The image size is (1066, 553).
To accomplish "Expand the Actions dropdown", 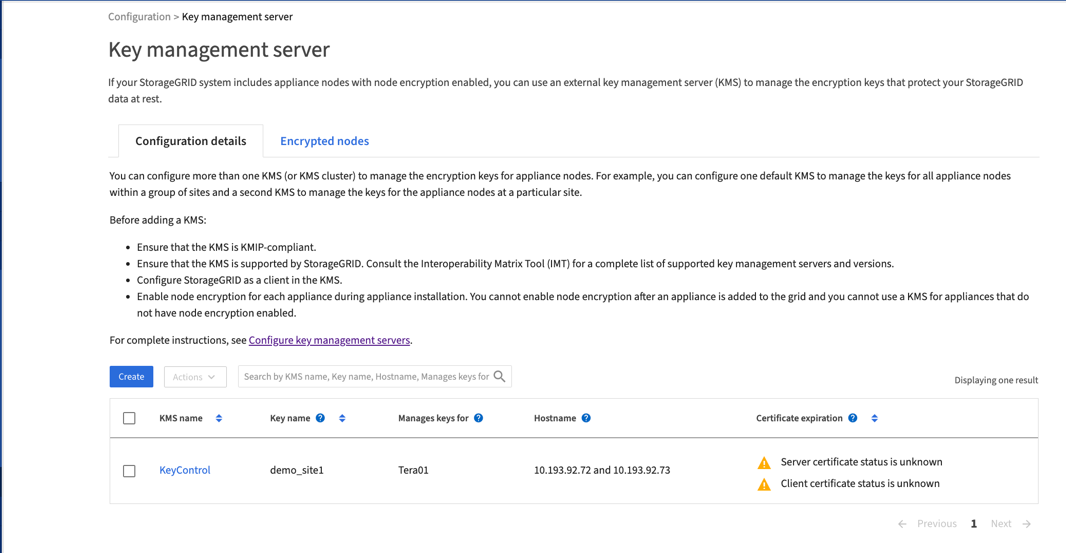I will [195, 377].
